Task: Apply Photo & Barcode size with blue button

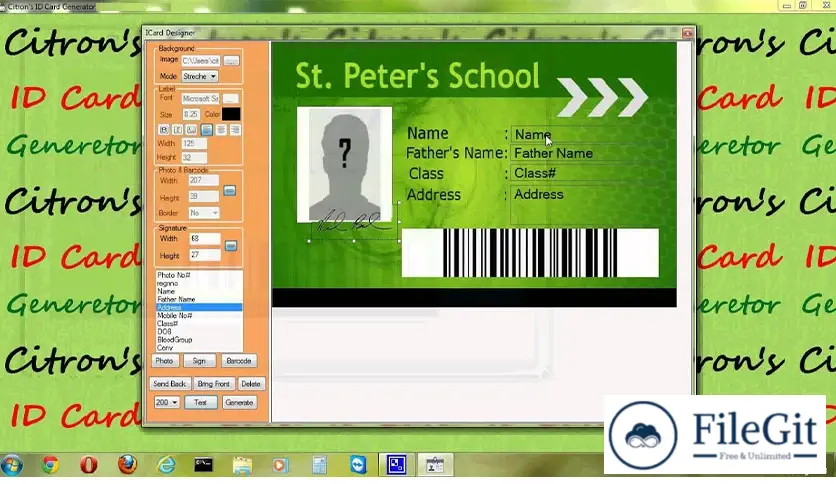Action: pyautogui.click(x=230, y=190)
